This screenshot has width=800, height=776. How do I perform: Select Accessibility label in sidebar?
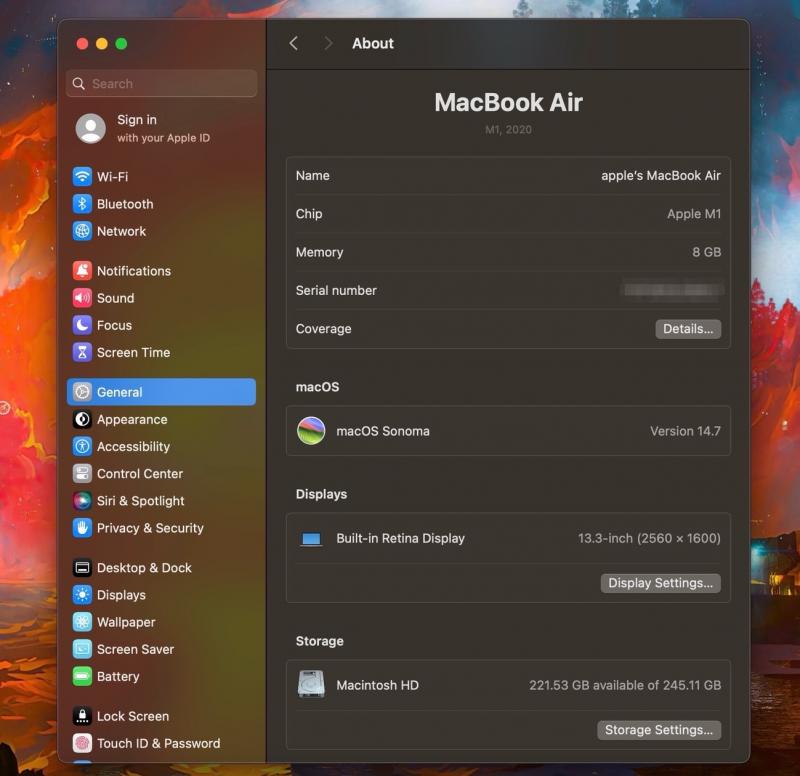tap(133, 446)
